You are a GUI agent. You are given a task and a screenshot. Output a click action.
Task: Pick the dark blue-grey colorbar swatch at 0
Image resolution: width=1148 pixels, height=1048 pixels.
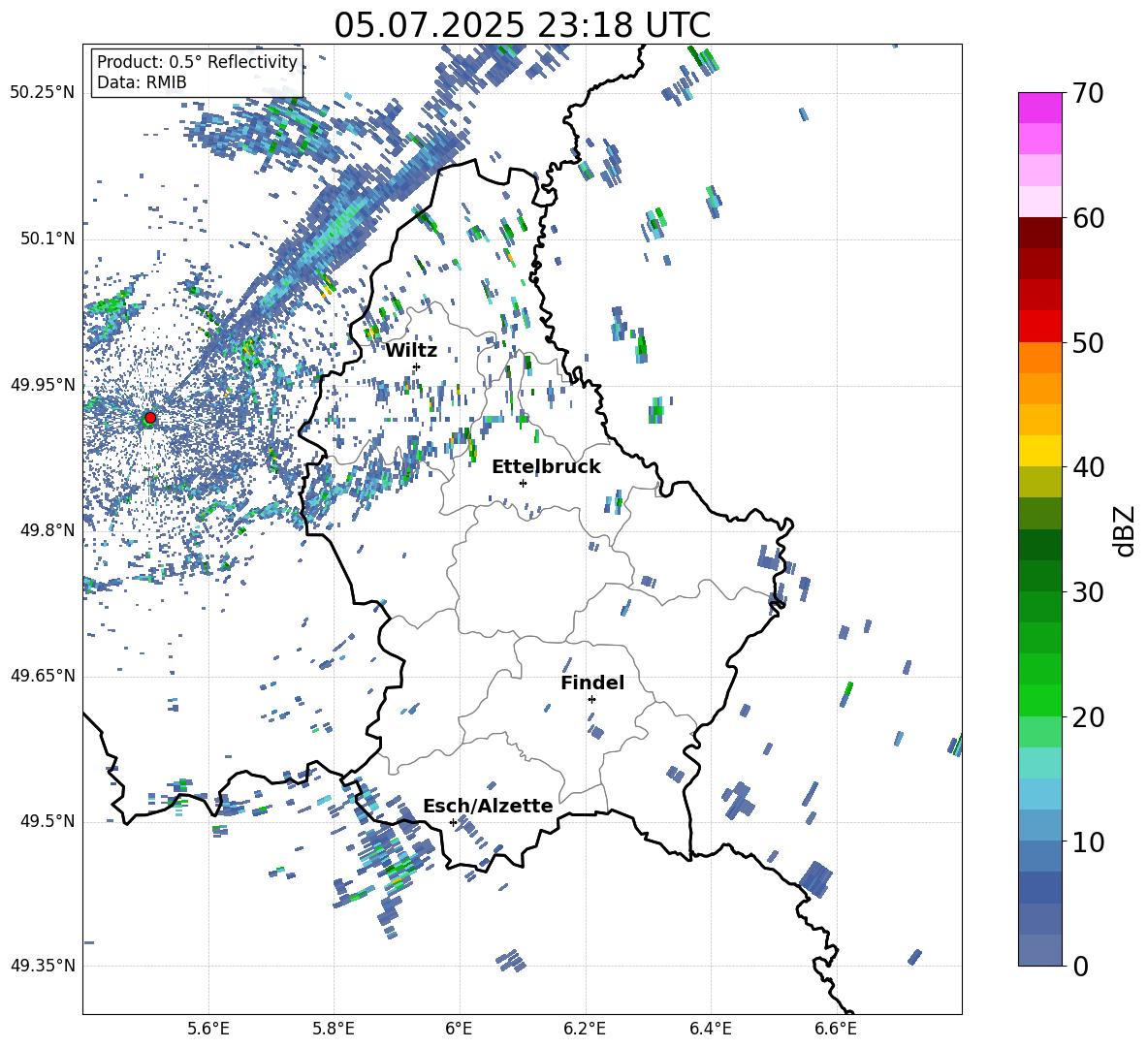point(1039,951)
